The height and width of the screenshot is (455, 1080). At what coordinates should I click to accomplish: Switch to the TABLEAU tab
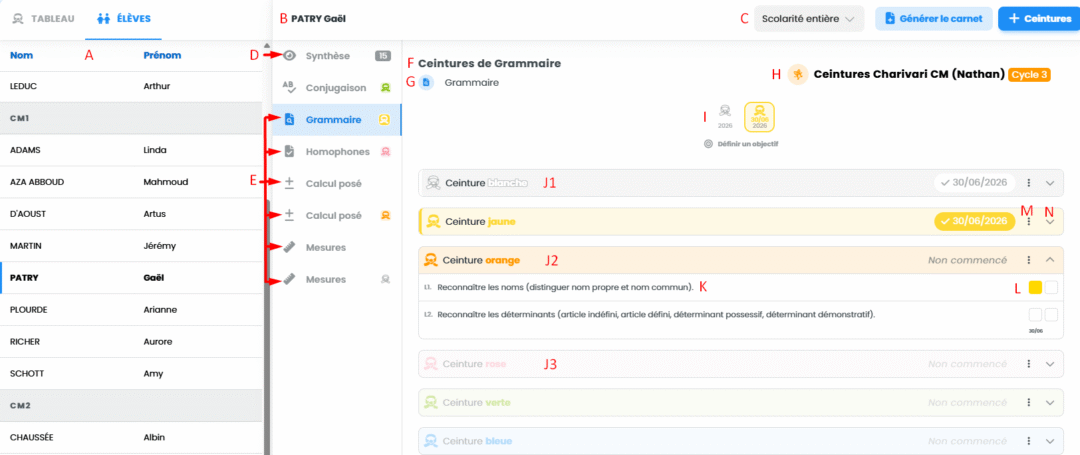coord(43,19)
